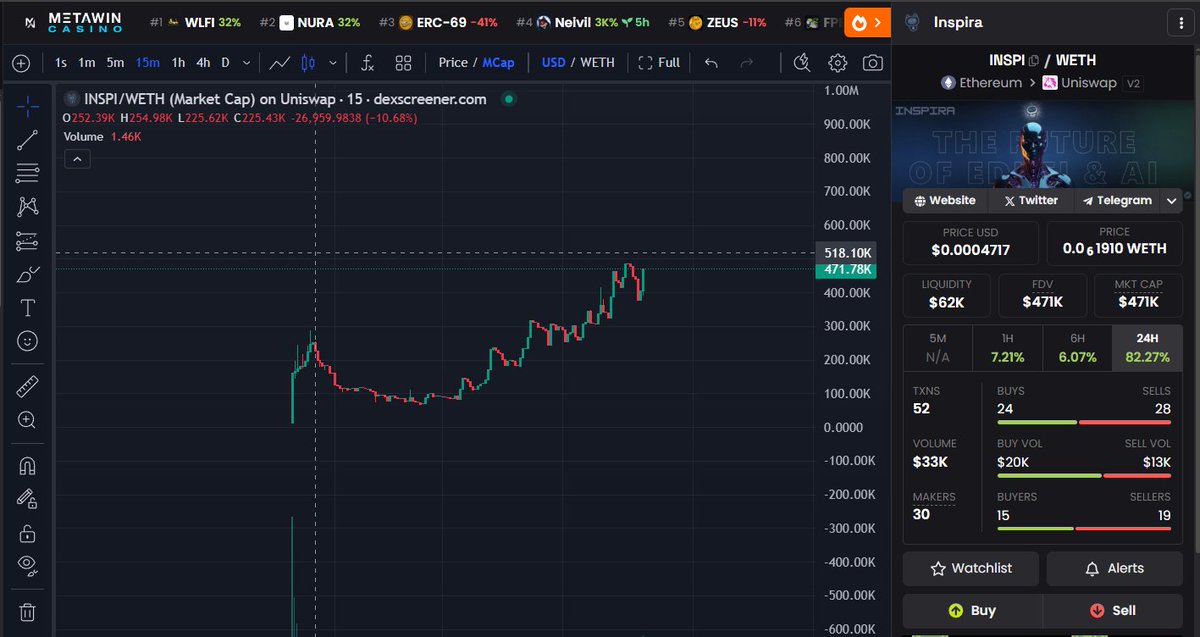Switch chart interval to 1h
This screenshot has height=637, width=1200.
tap(178, 62)
